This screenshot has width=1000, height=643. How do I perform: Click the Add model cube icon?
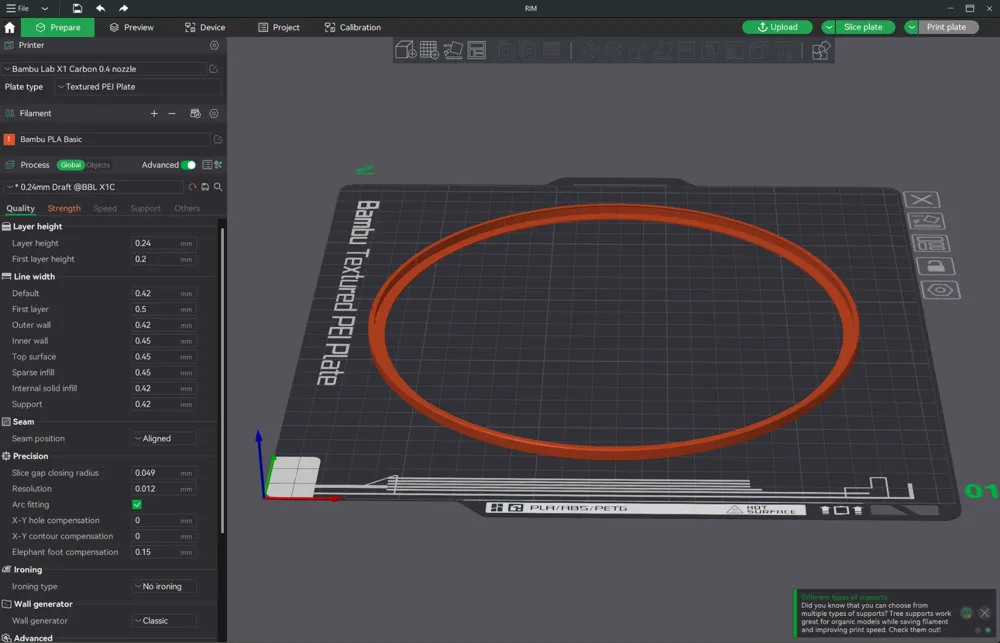(406, 50)
